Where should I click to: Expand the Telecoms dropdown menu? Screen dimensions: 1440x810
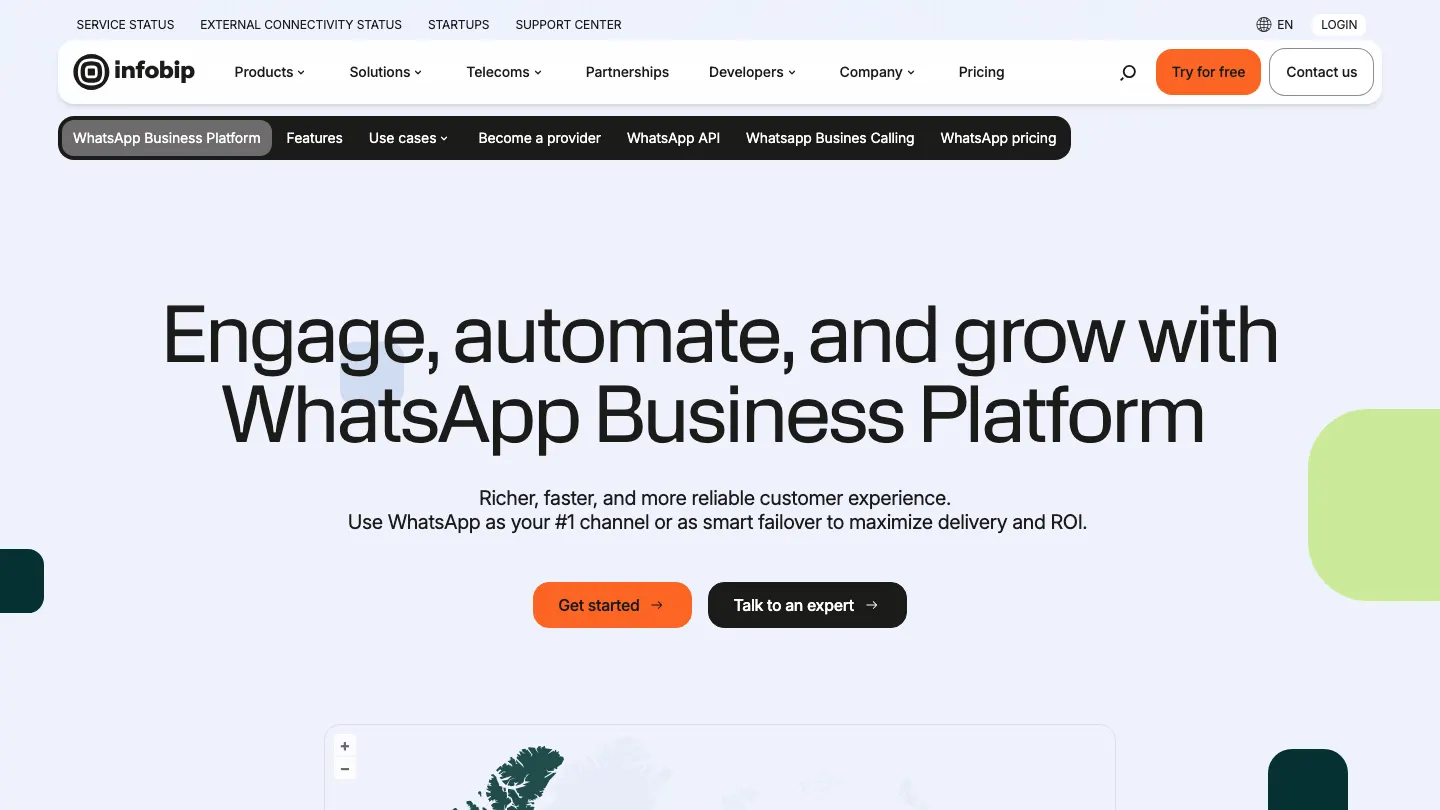tap(504, 72)
